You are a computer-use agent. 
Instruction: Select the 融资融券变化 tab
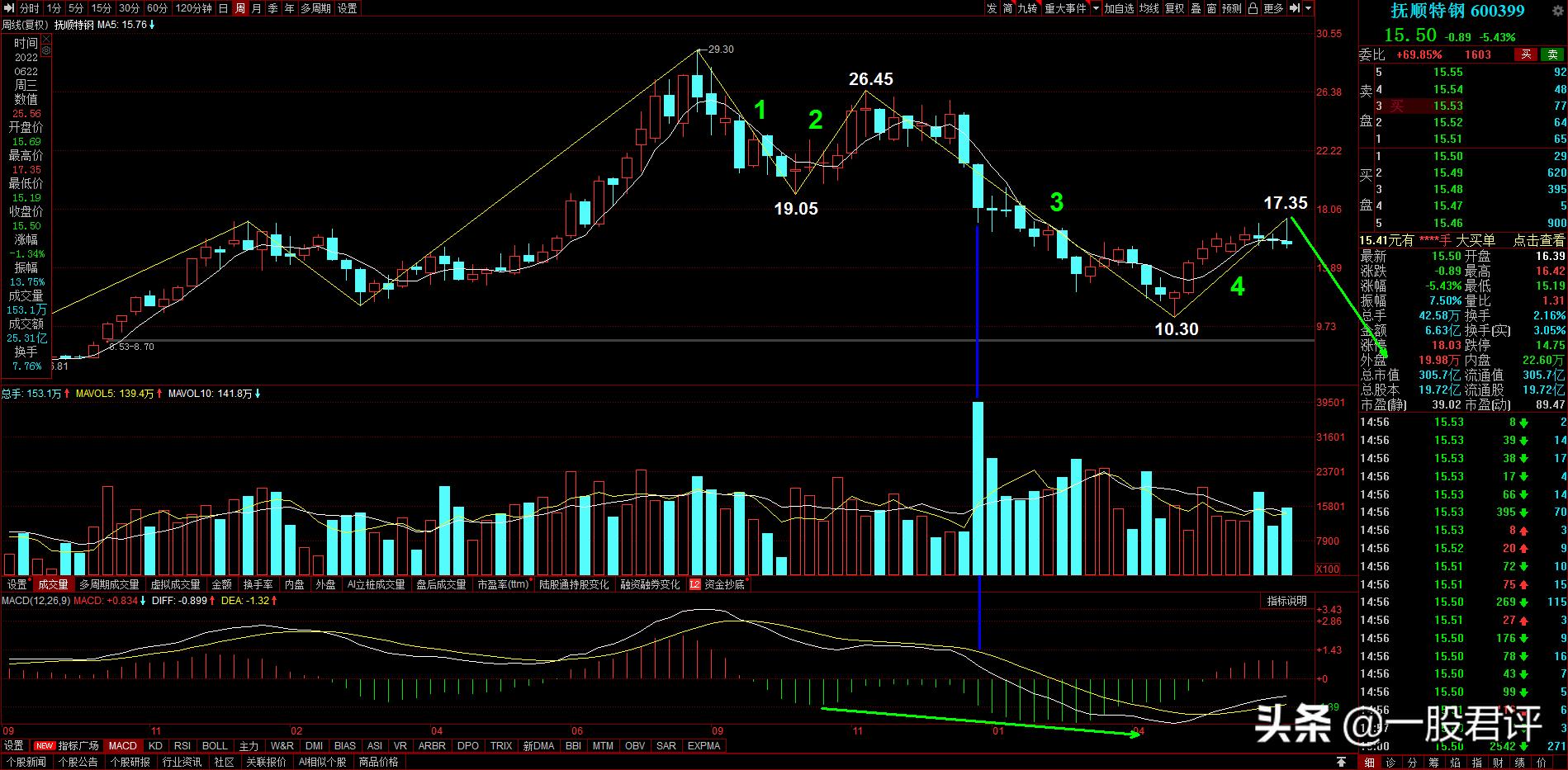click(x=651, y=584)
